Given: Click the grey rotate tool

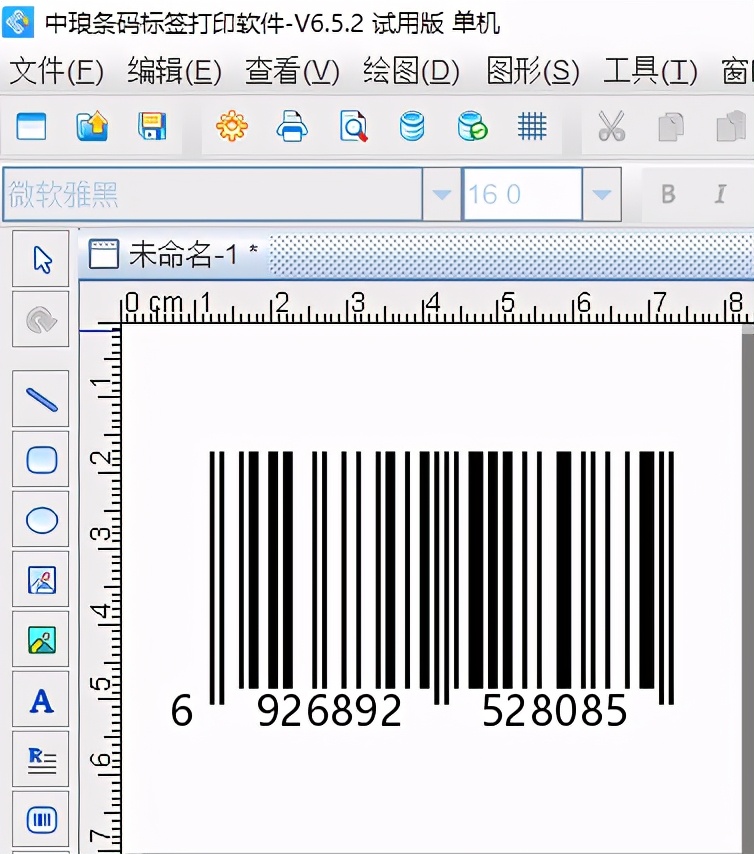Looking at the screenshot, I should point(41,319).
